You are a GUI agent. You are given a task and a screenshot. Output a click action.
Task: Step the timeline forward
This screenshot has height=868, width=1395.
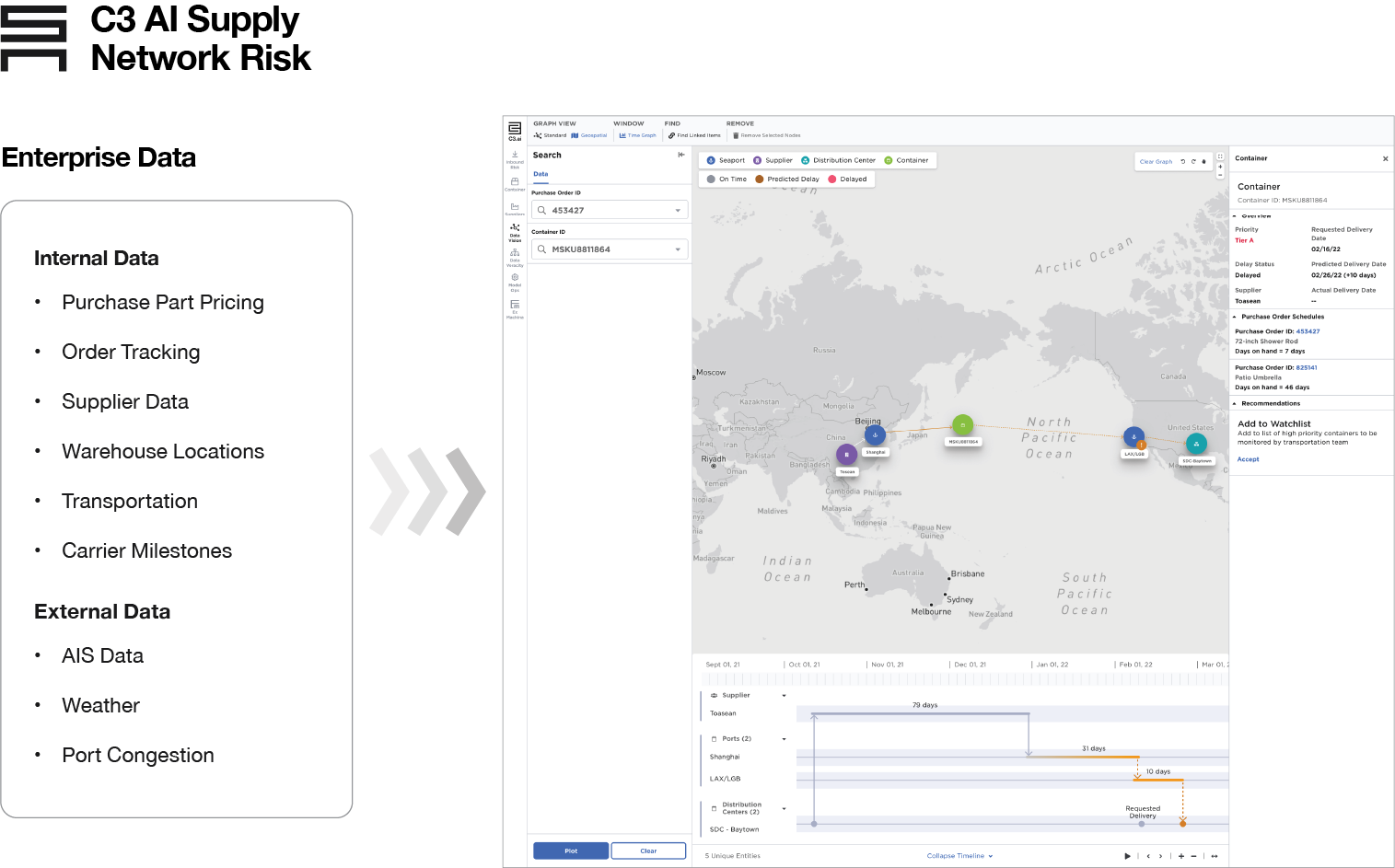1160,856
